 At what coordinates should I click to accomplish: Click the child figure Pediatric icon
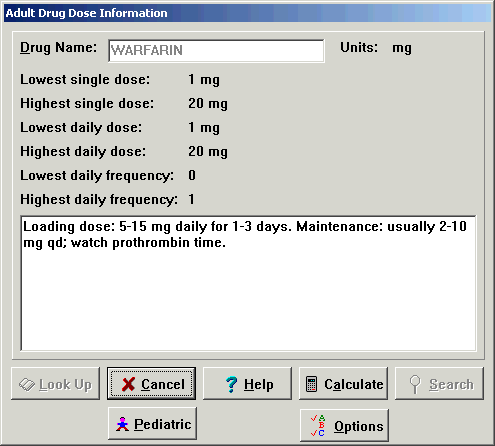point(122,424)
